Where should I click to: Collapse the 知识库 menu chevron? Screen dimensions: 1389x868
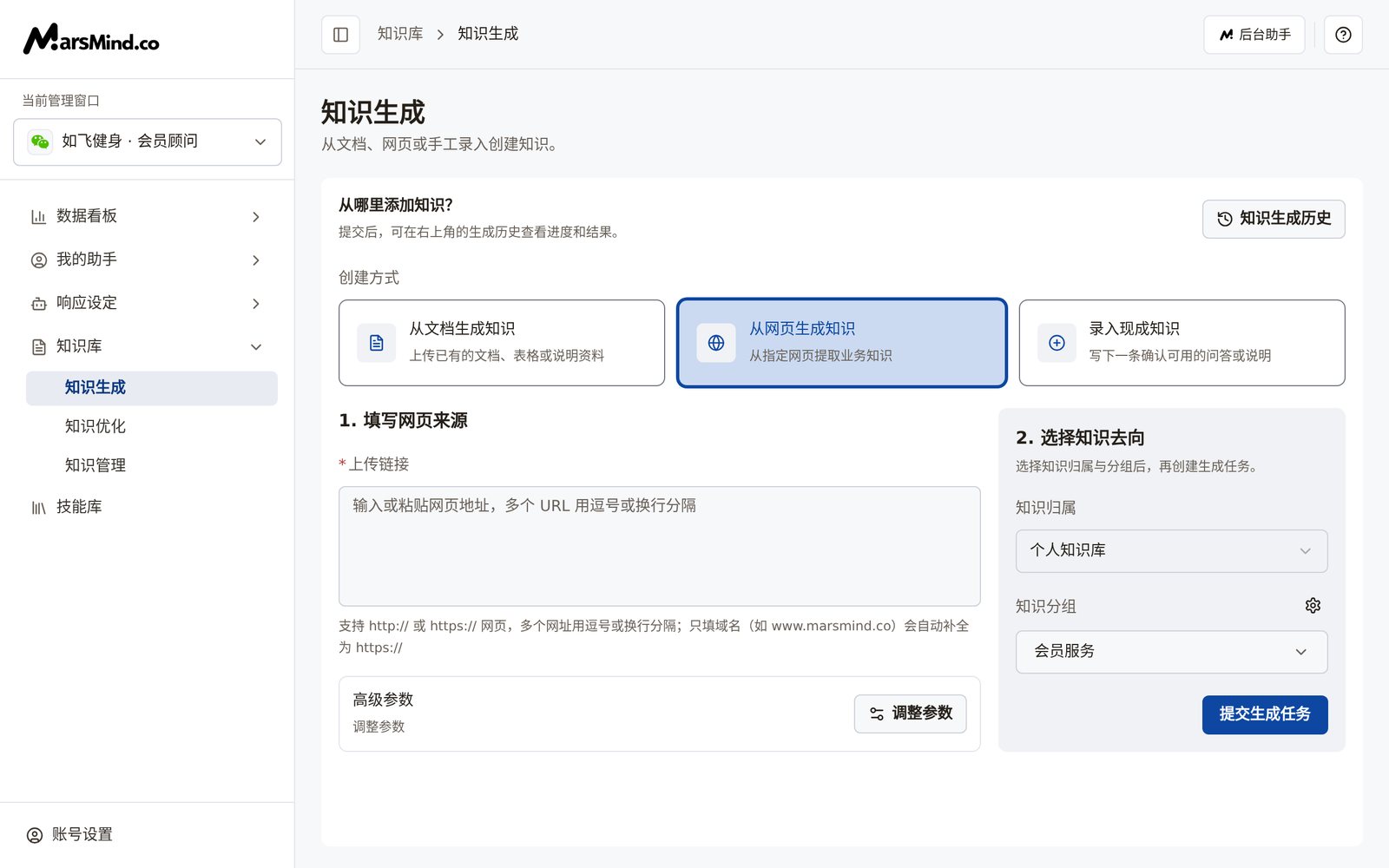click(256, 346)
